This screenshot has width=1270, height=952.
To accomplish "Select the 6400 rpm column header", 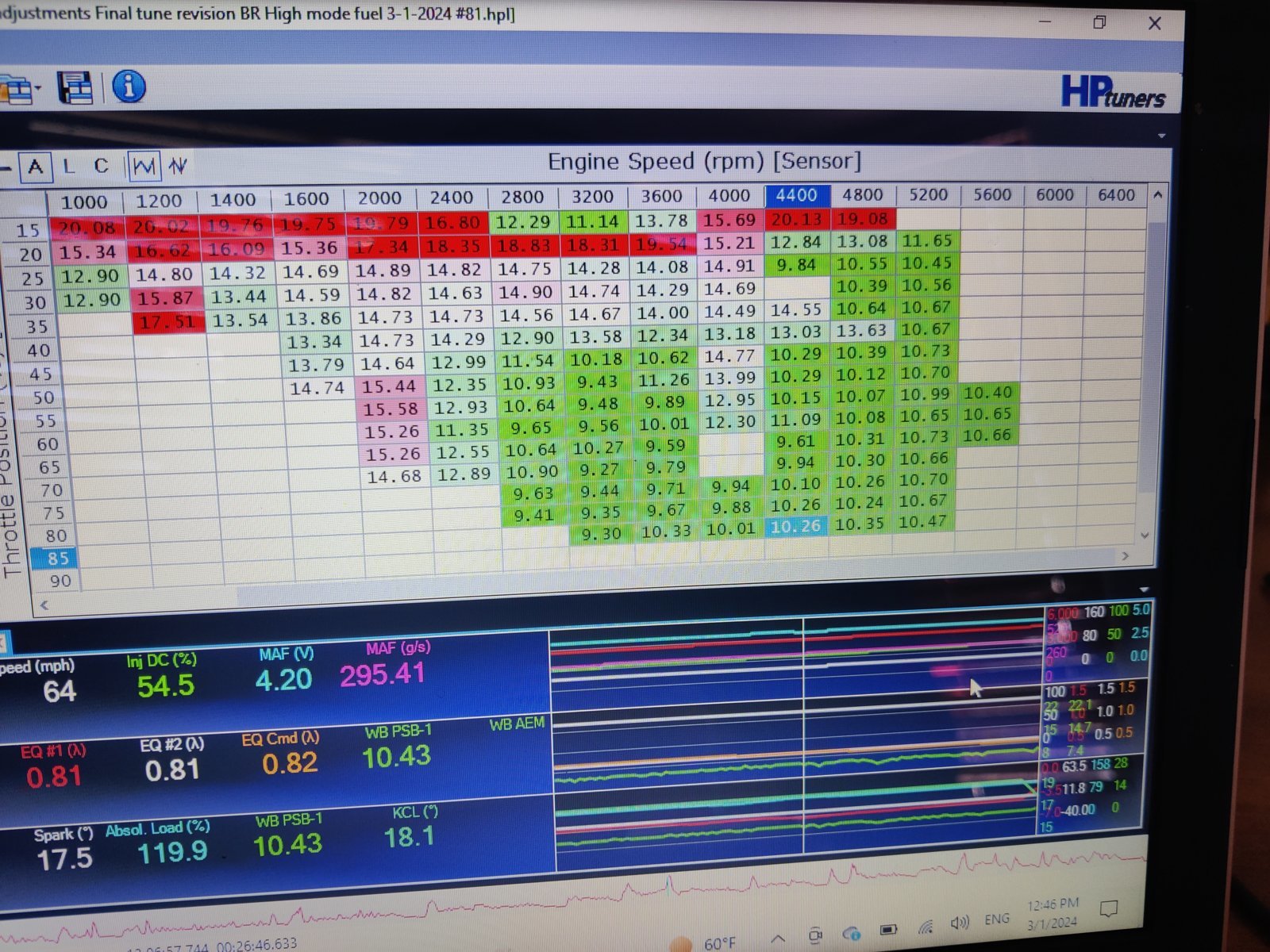I will 1115,195.
